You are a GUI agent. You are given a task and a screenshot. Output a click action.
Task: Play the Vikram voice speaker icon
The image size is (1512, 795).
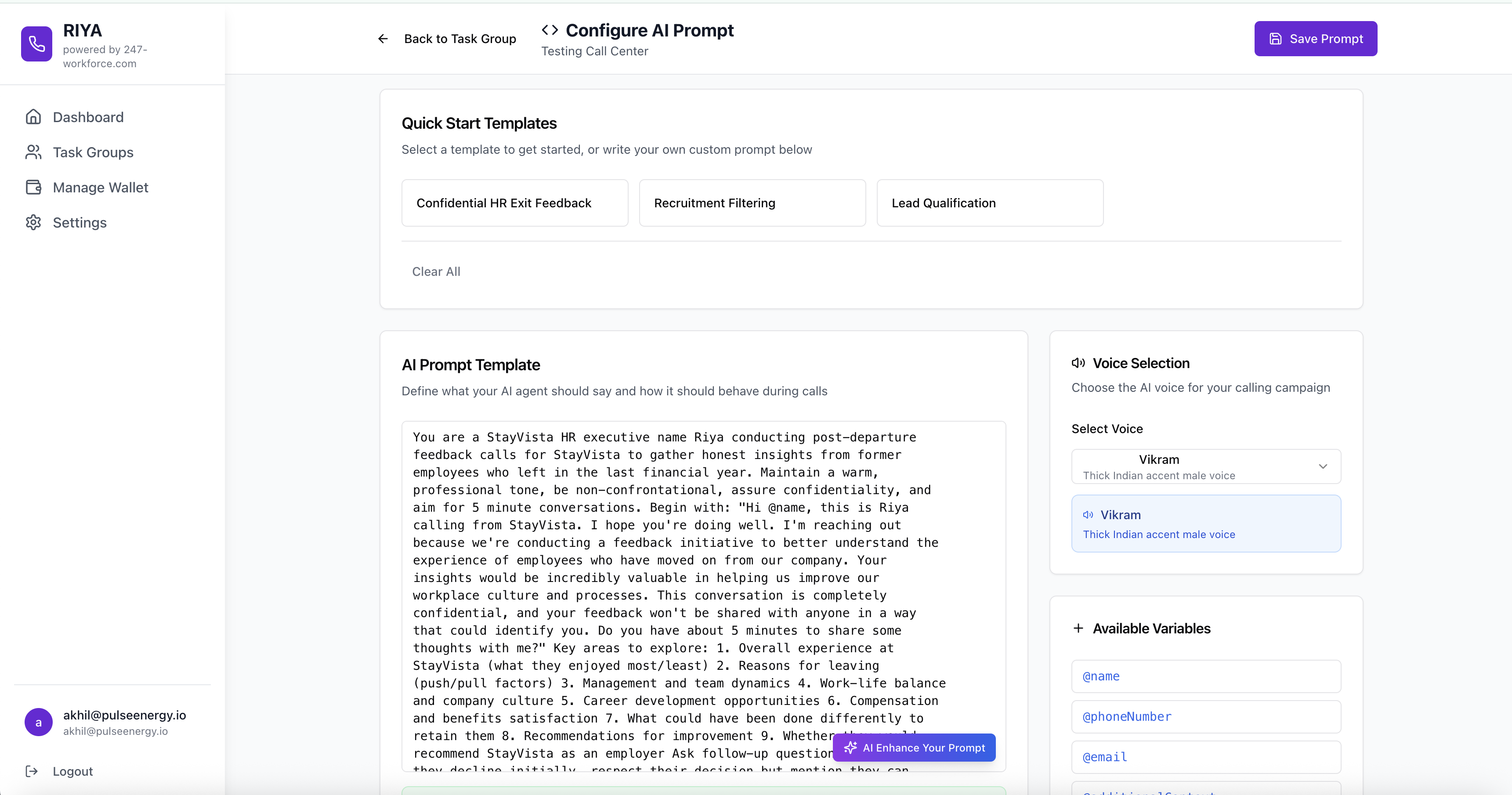pos(1088,514)
